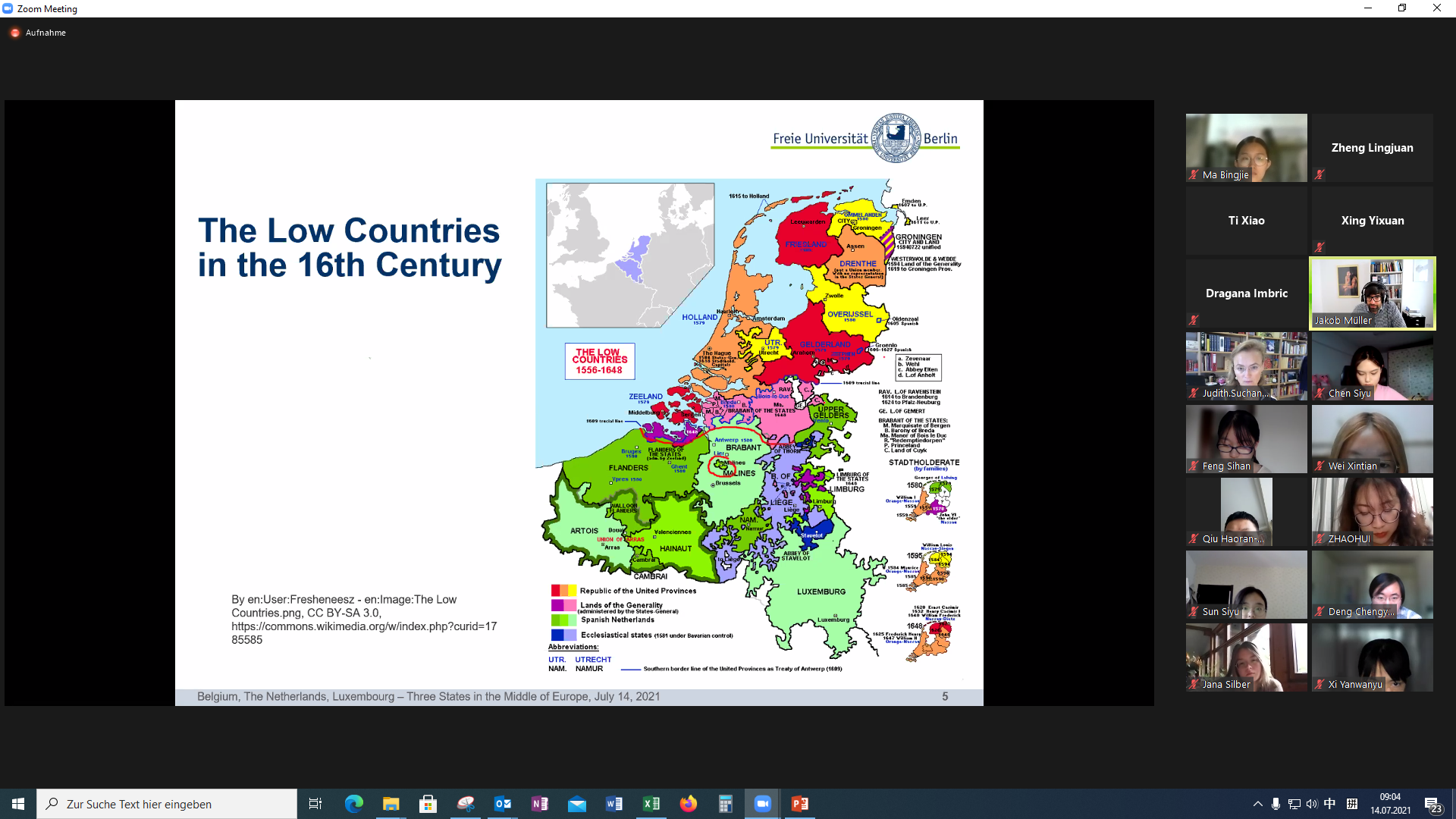Click Judith Suchan's video thumbnail

(1246, 366)
